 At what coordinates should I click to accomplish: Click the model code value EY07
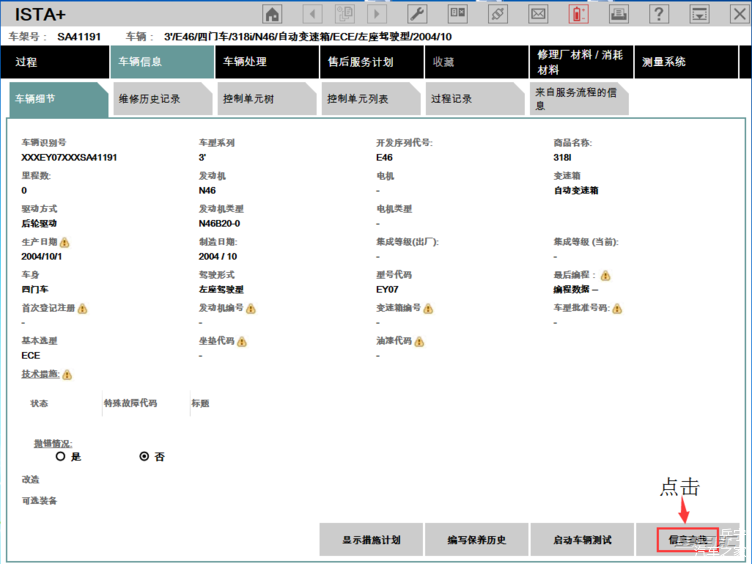coord(387,290)
